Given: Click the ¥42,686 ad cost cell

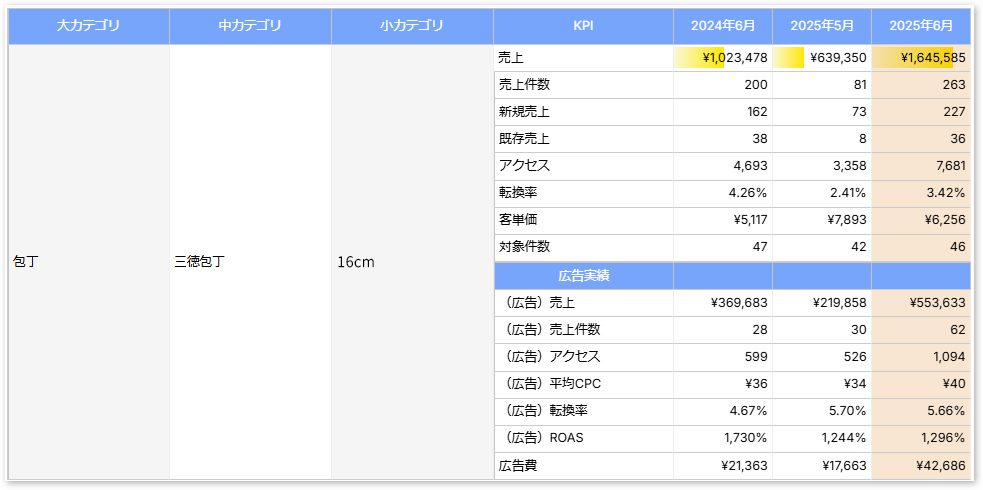Looking at the screenshot, I should point(921,465).
